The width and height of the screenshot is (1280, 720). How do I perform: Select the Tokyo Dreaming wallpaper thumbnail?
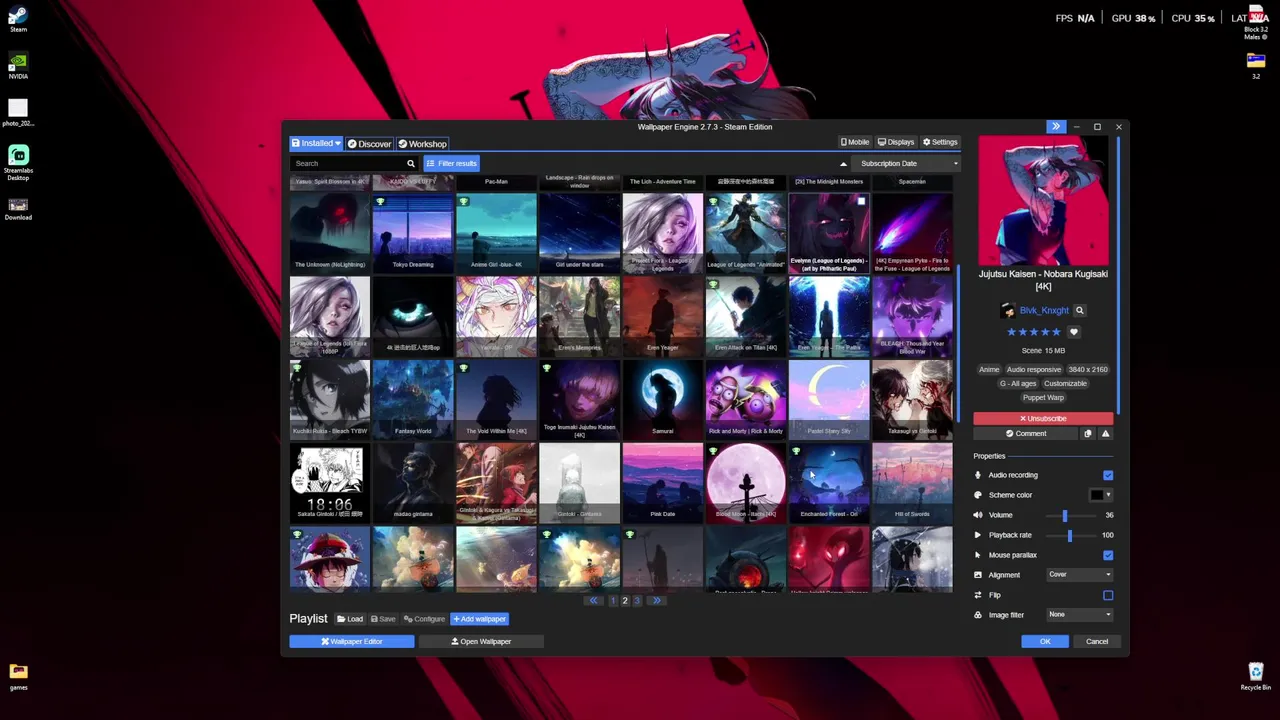pyautogui.click(x=413, y=233)
